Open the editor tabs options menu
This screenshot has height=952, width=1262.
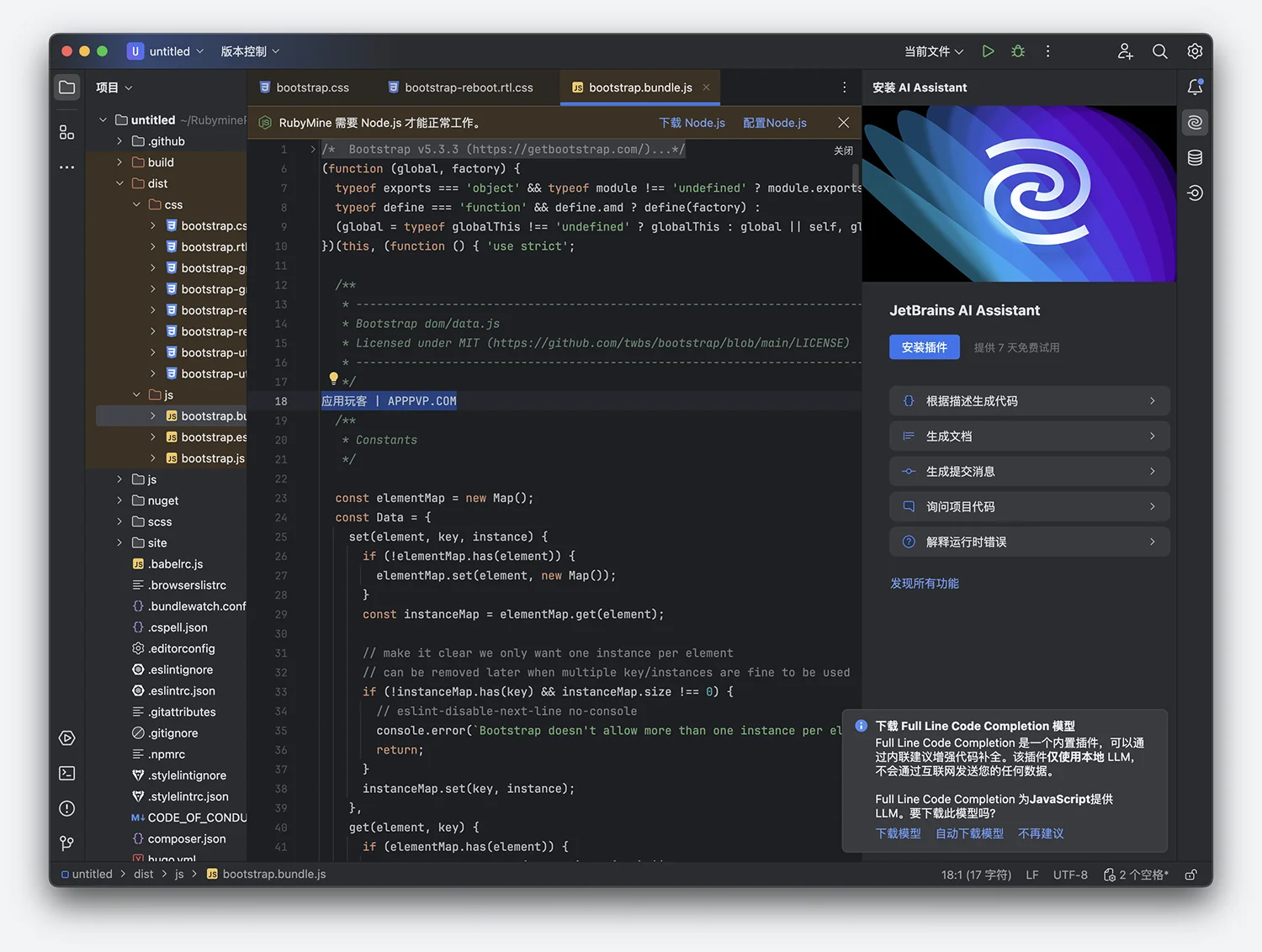pyautogui.click(x=844, y=87)
